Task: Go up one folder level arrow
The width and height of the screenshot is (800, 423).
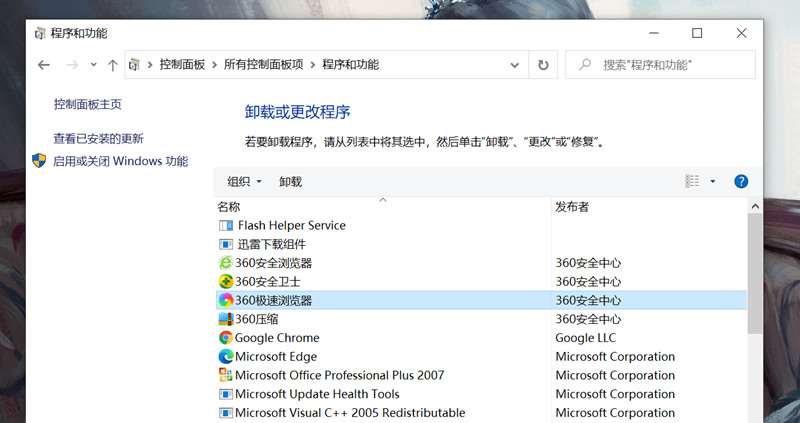Action: pos(113,65)
